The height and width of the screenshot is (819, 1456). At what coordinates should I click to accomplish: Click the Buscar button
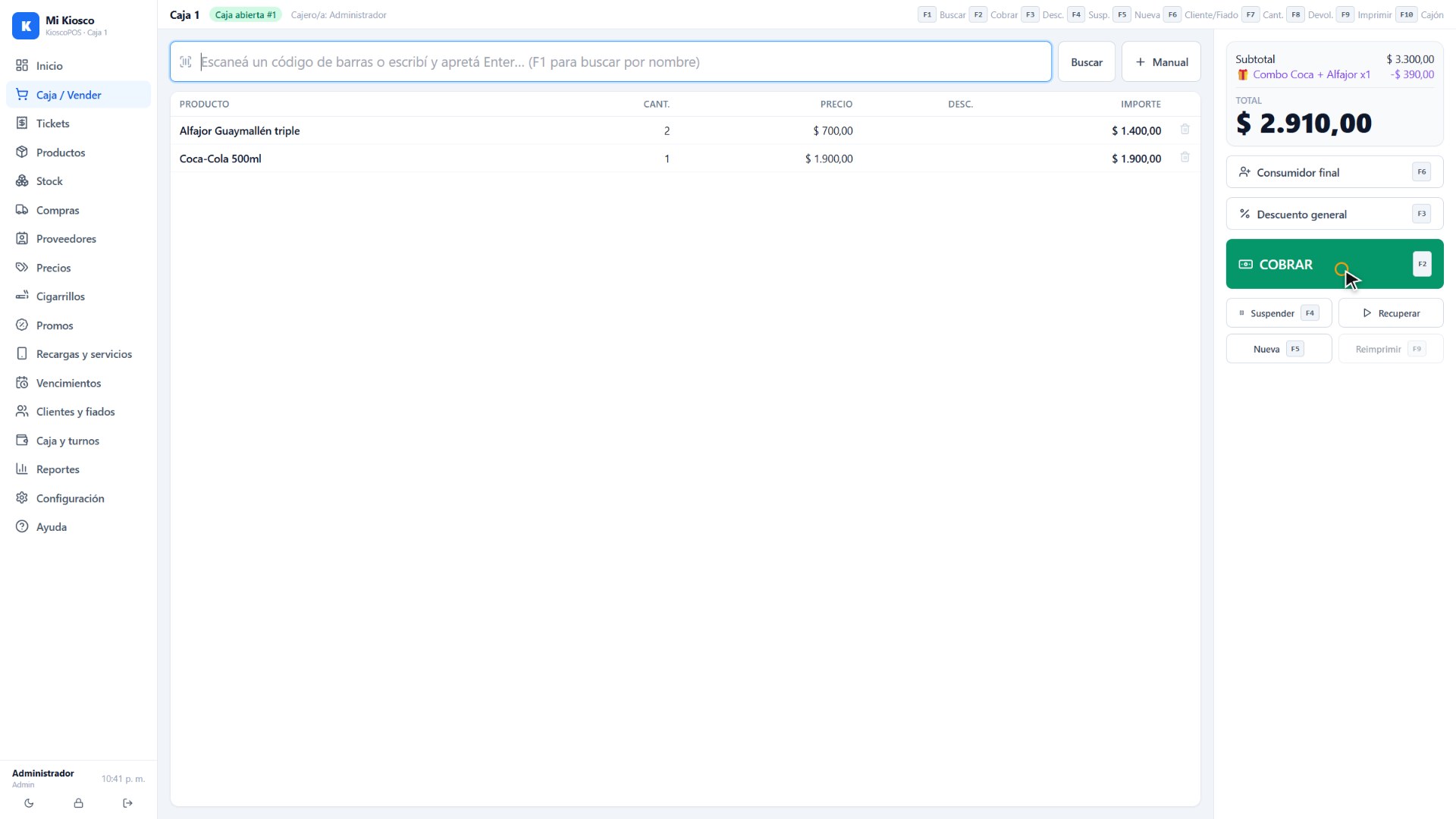tap(1086, 62)
